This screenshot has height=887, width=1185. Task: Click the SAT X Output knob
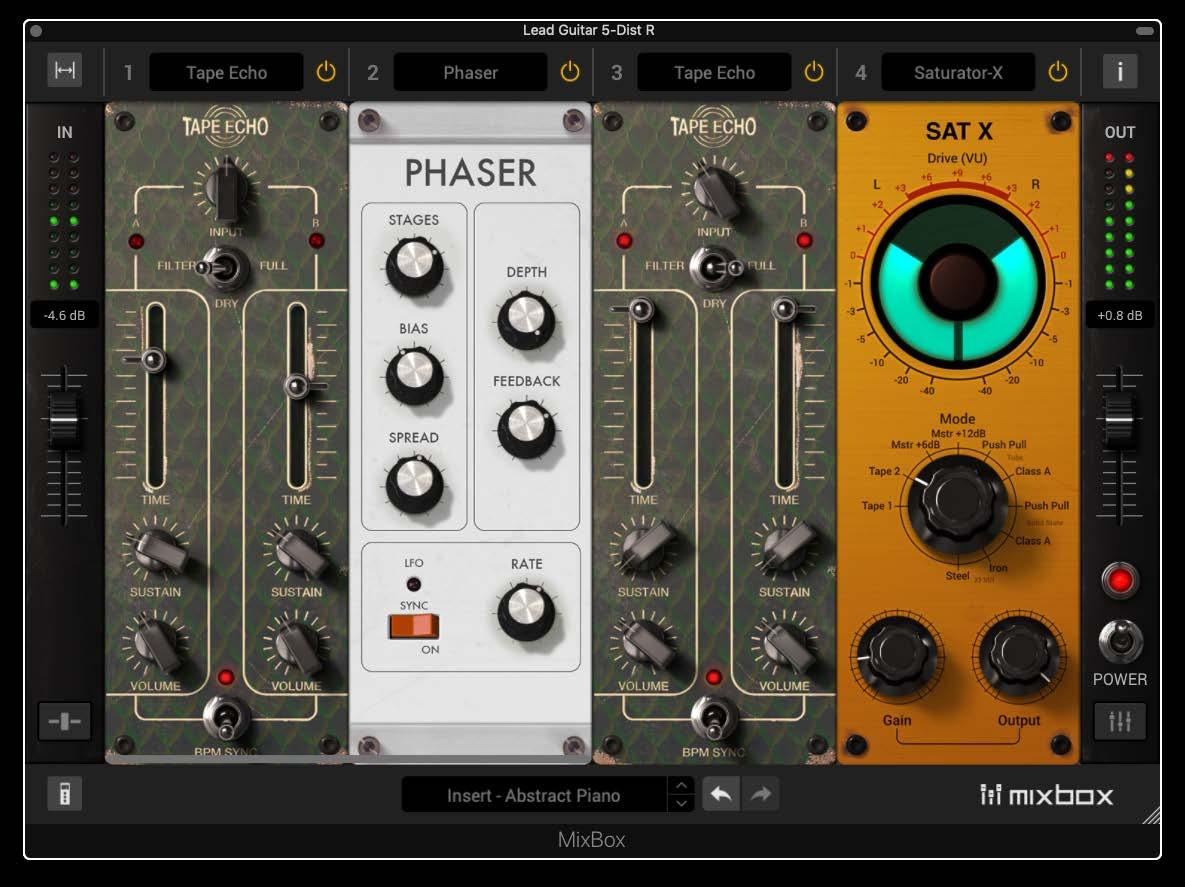click(x=1019, y=655)
